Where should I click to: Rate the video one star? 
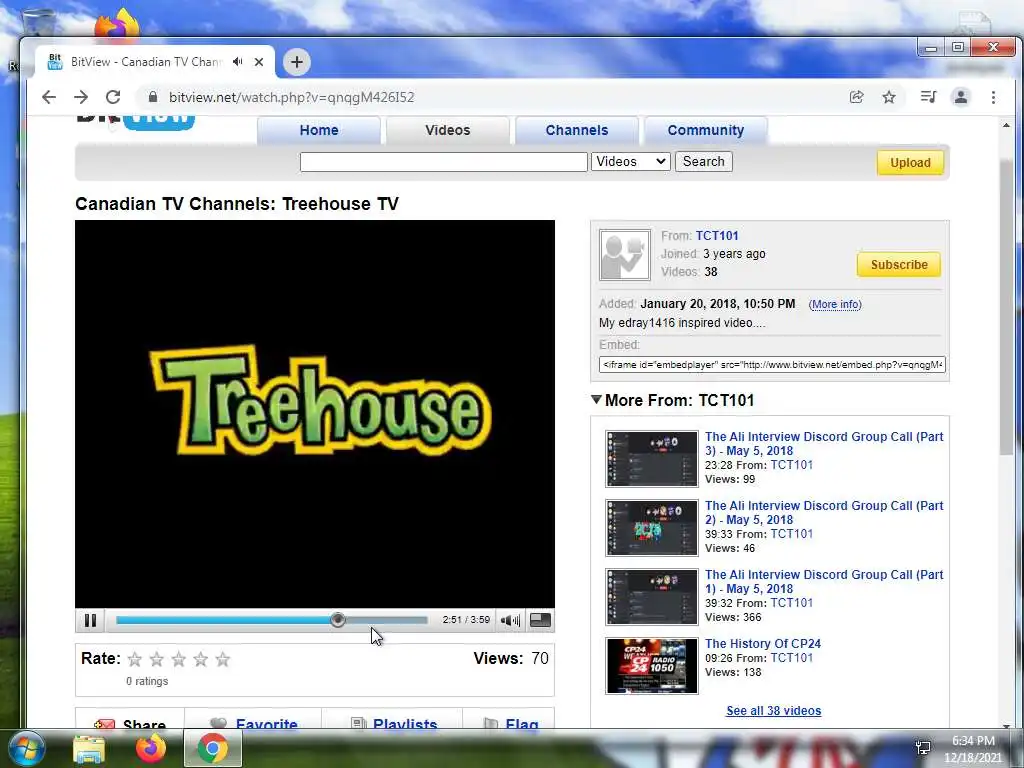(x=135, y=659)
